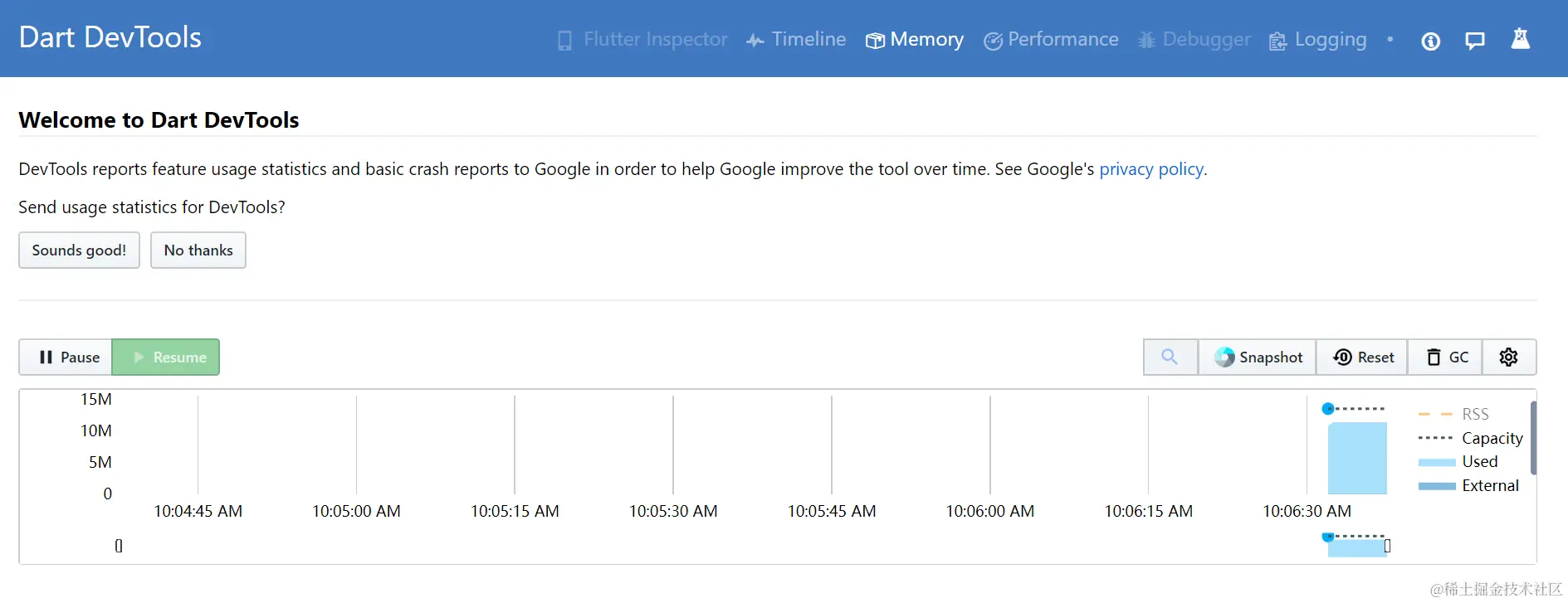Resume the memory chart updates
1568x603 pixels.
tap(166, 357)
